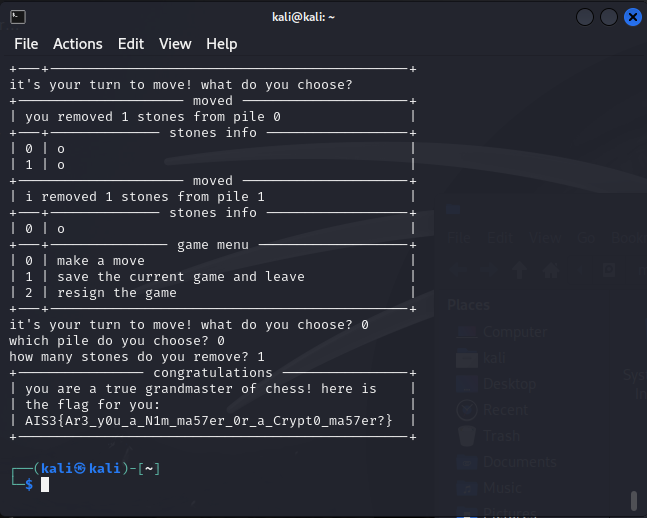Screen dimensions: 647x518
Task: Click the terminal scrollbar thumb
Action: pyautogui.click(x=633, y=500)
